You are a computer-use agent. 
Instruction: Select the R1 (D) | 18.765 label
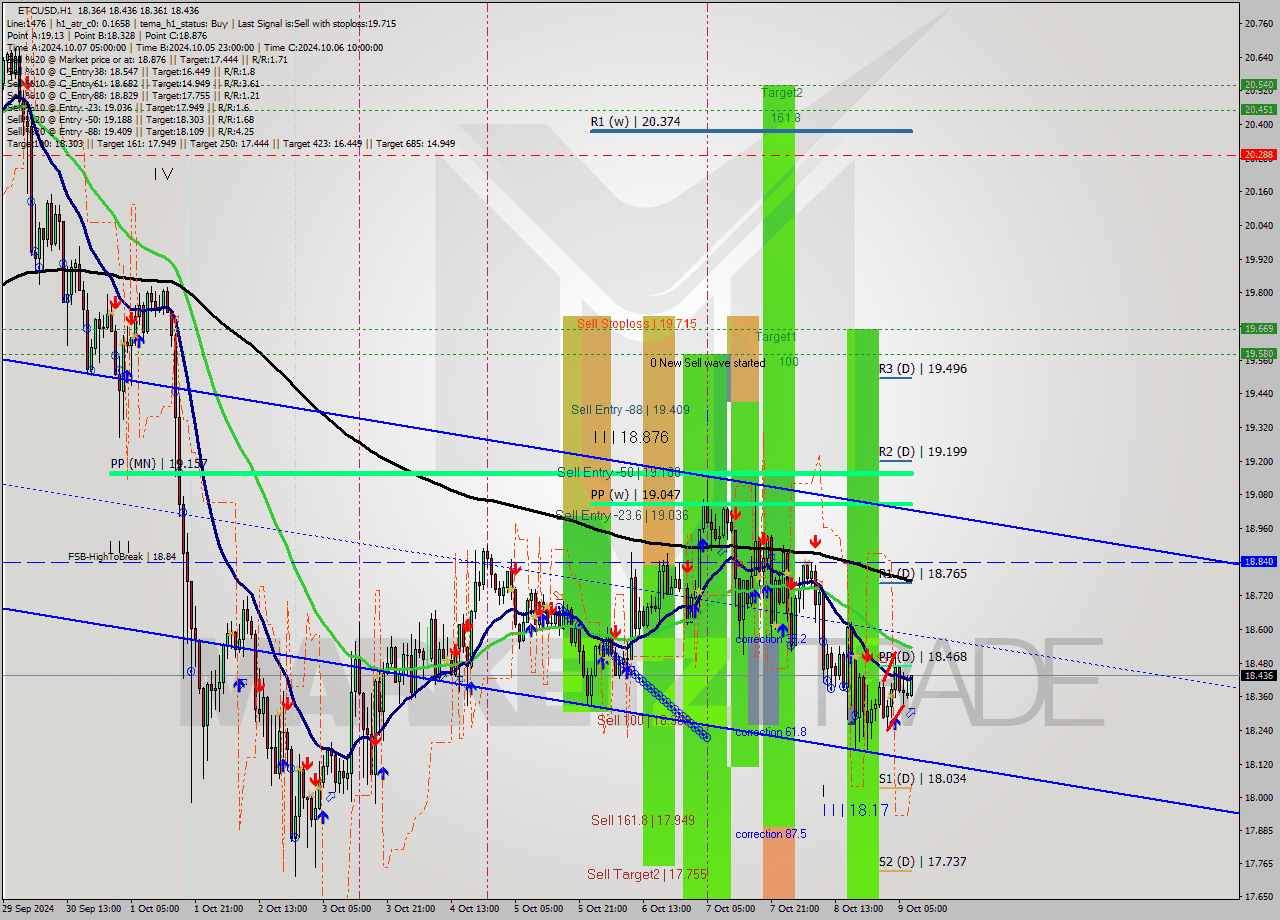click(923, 574)
